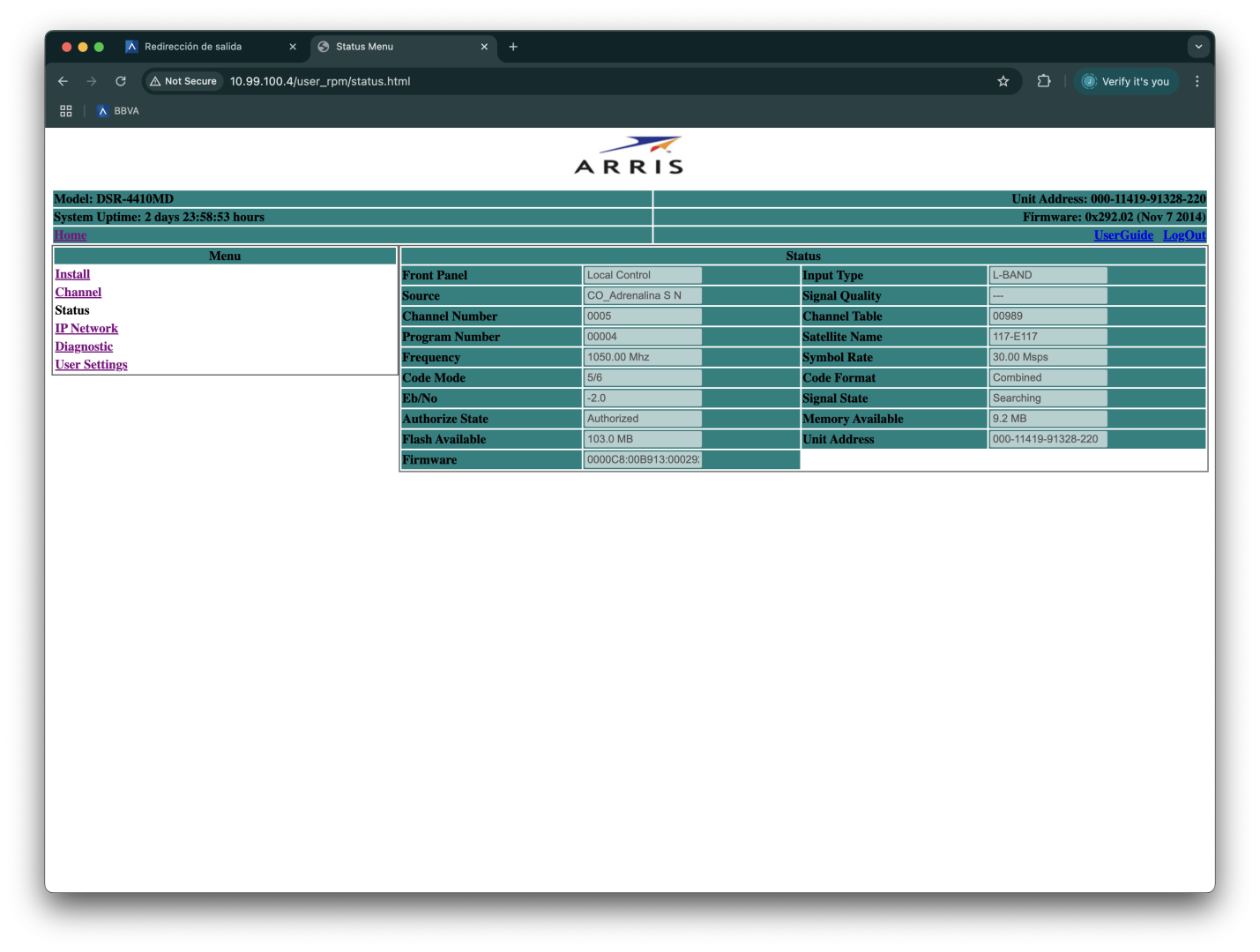Click the Input Type field L-BAND

1048,275
